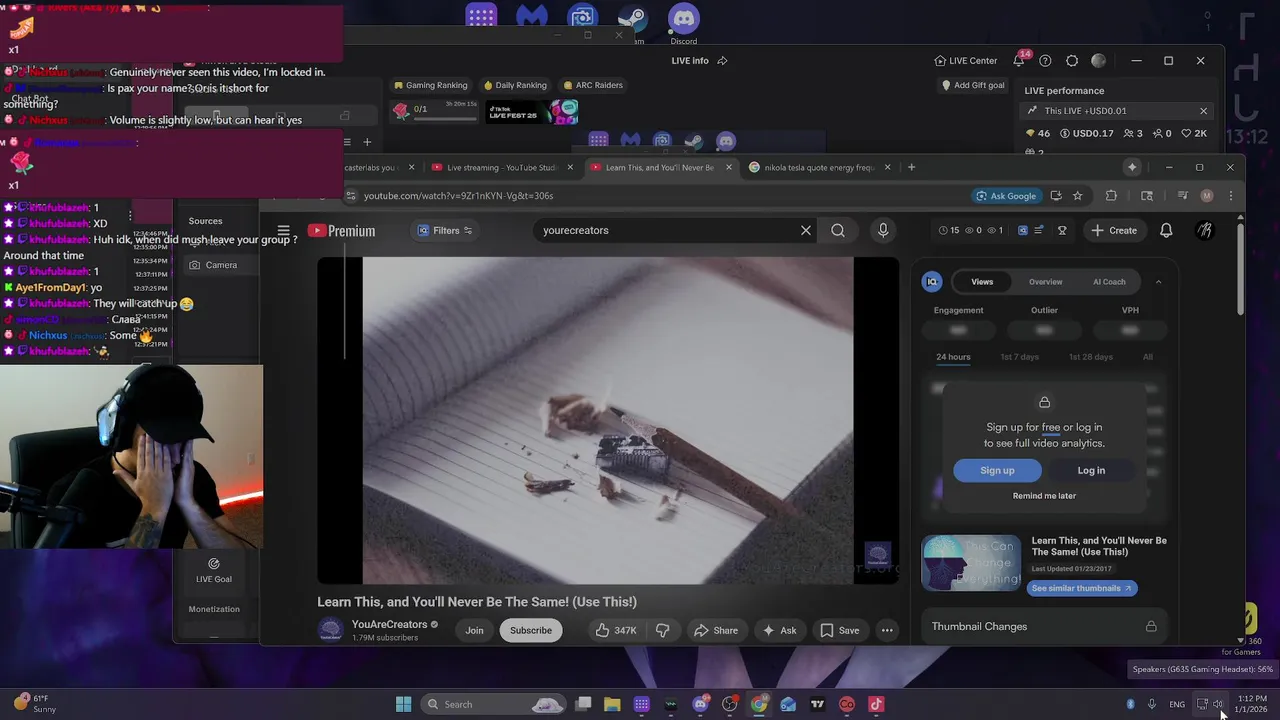Click the ARC Raiders tag
The width and height of the screenshot is (1280, 720).
click(x=593, y=86)
